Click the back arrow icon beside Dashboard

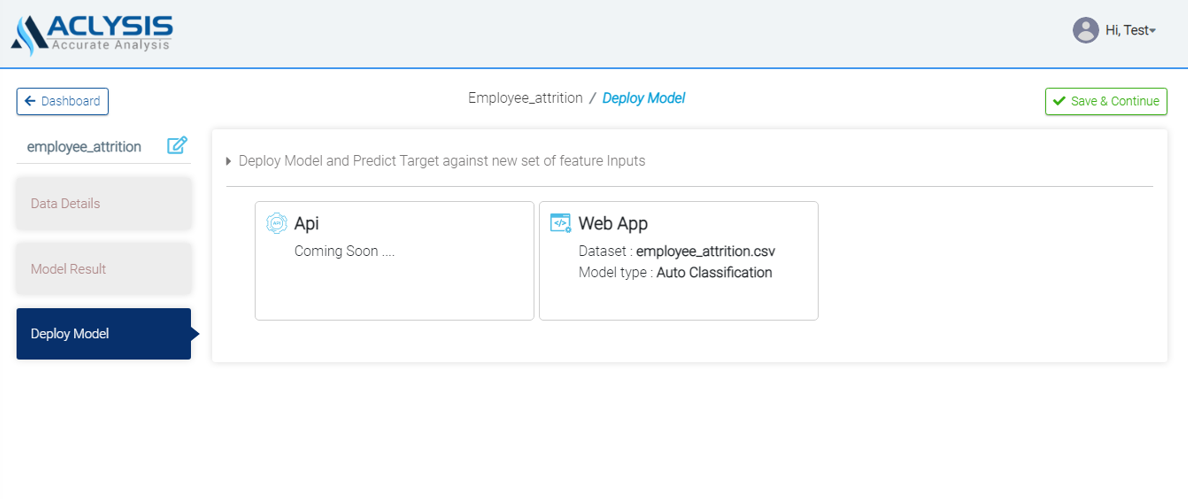click(30, 101)
